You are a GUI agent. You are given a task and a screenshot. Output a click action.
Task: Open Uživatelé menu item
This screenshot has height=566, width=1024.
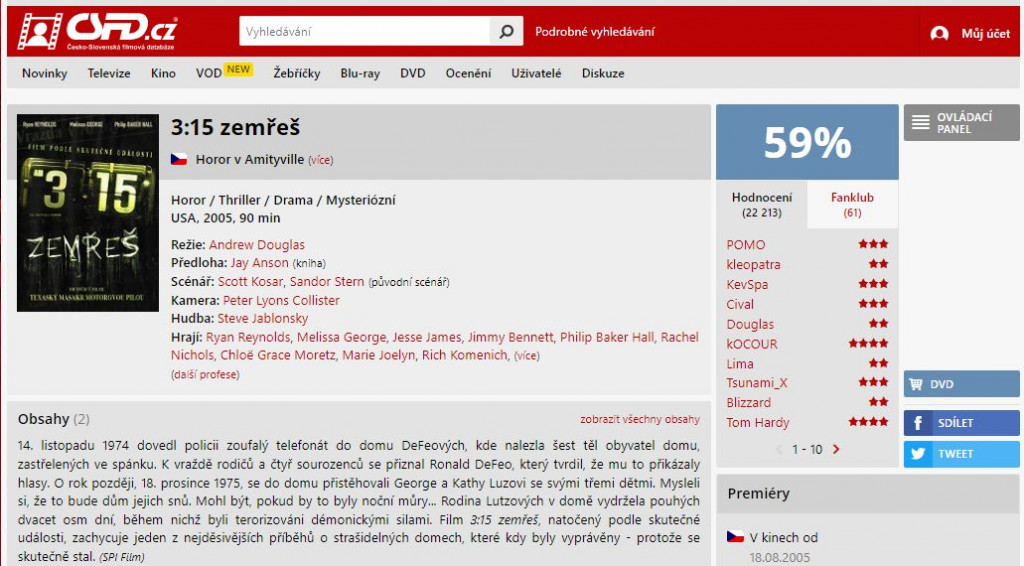[536, 73]
